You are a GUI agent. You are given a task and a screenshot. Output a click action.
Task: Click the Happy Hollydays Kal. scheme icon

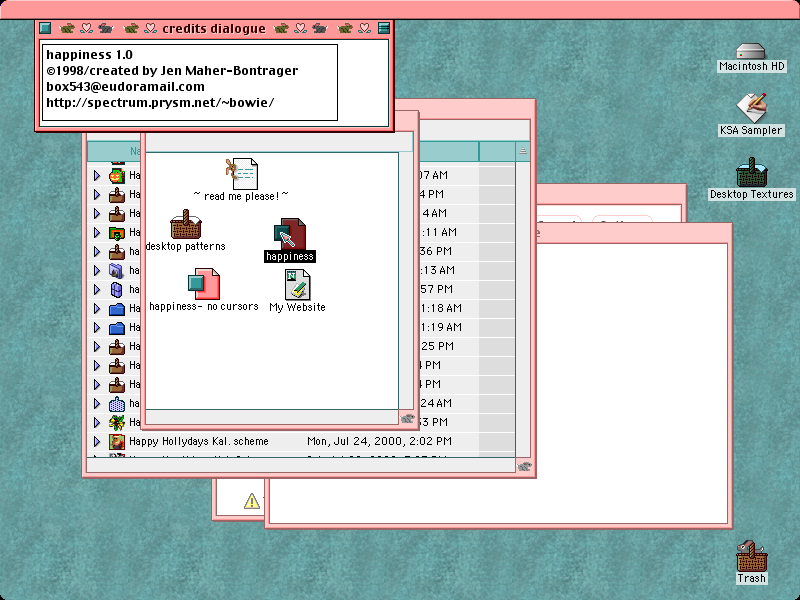[117, 441]
